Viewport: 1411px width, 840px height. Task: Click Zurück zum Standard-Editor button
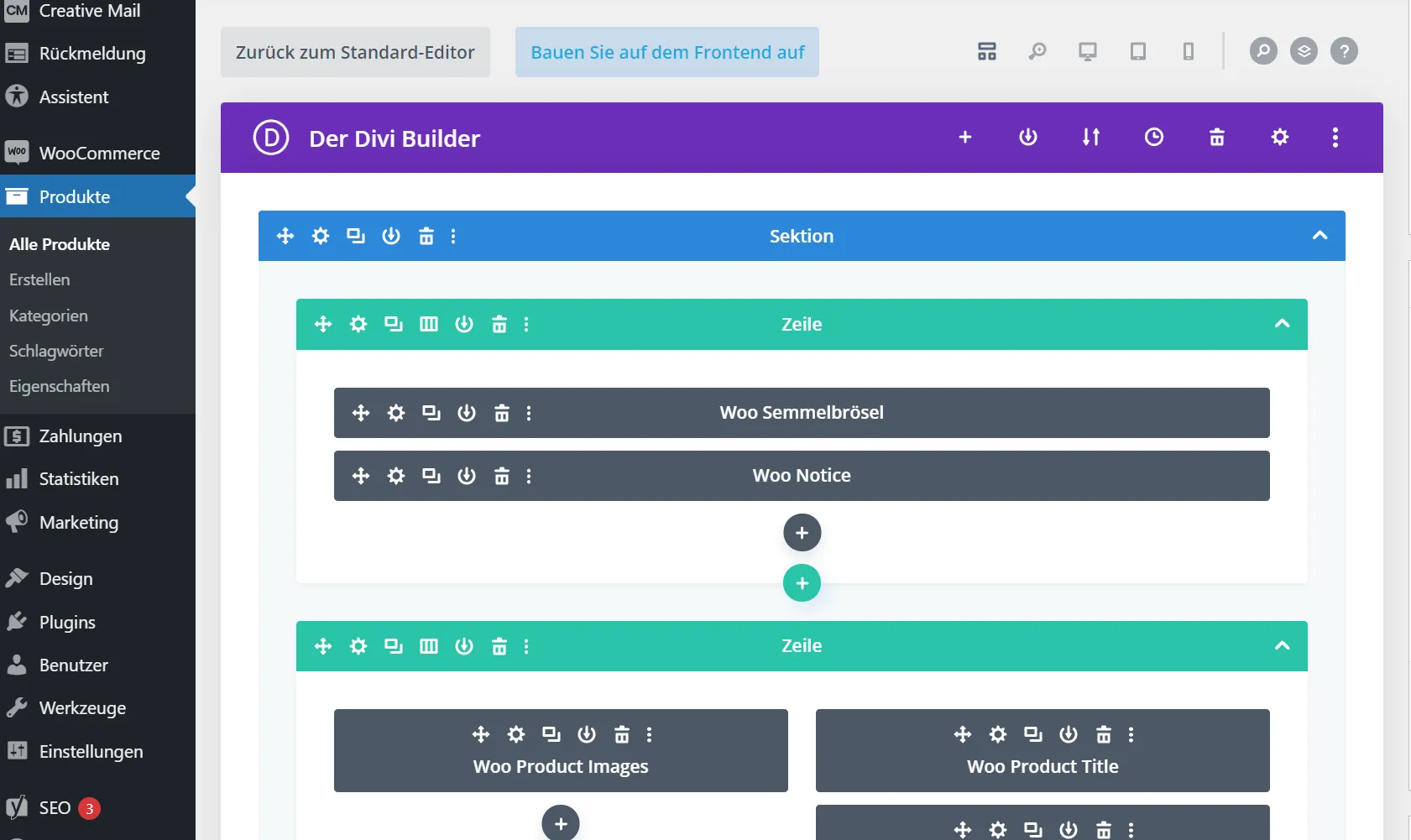(x=355, y=52)
